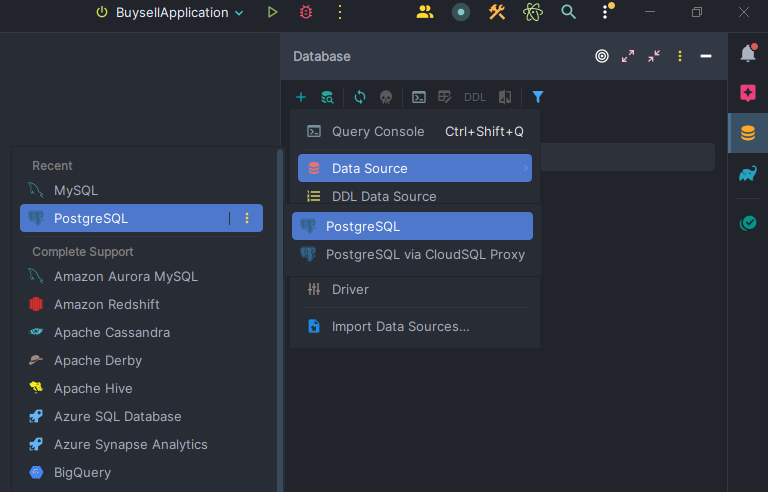The image size is (768, 492).
Task: Expand the Data Source submenu arrow
Action: pyautogui.click(x=526, y=168)
